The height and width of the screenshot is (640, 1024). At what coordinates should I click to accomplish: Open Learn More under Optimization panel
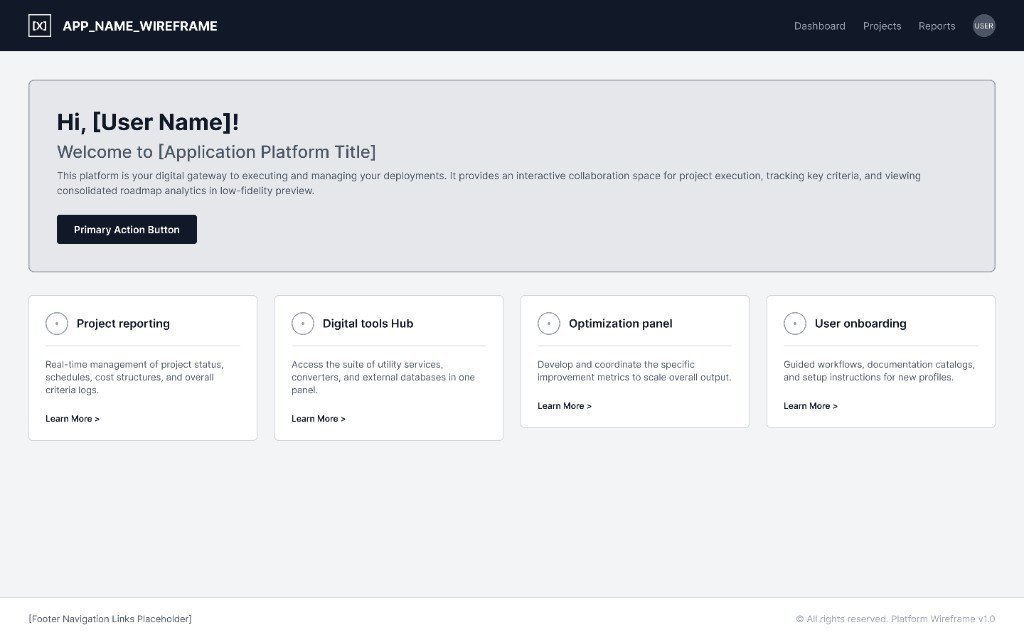click(x=564, y=406)
